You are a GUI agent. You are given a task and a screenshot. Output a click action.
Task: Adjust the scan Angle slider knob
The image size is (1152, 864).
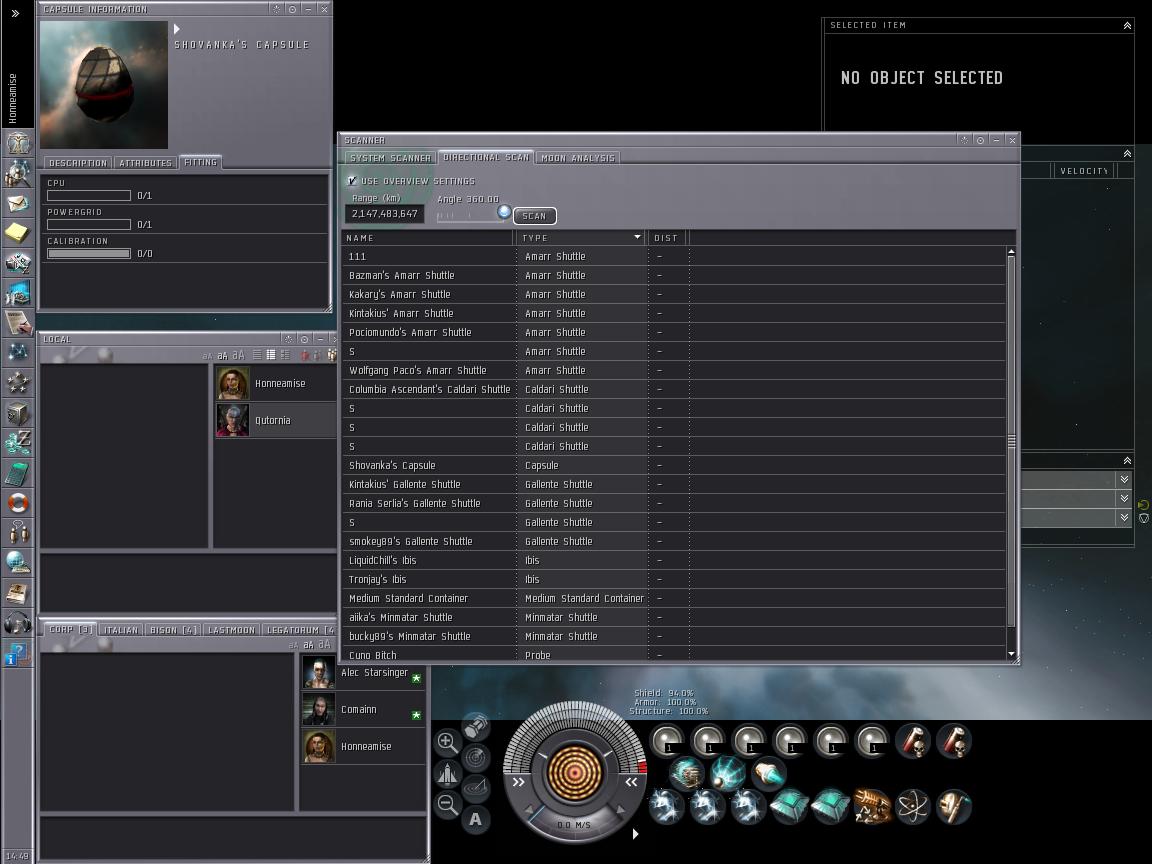(x=503, y=212)
